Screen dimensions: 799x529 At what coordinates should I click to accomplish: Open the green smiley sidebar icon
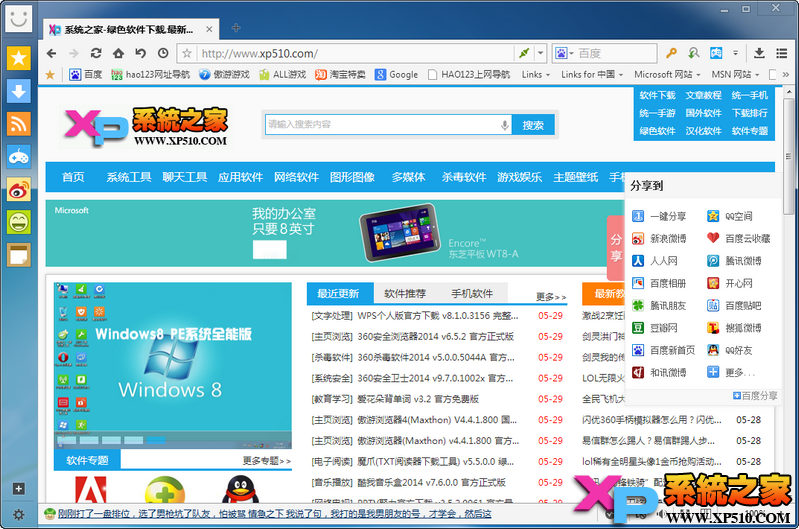pos(19,222)
